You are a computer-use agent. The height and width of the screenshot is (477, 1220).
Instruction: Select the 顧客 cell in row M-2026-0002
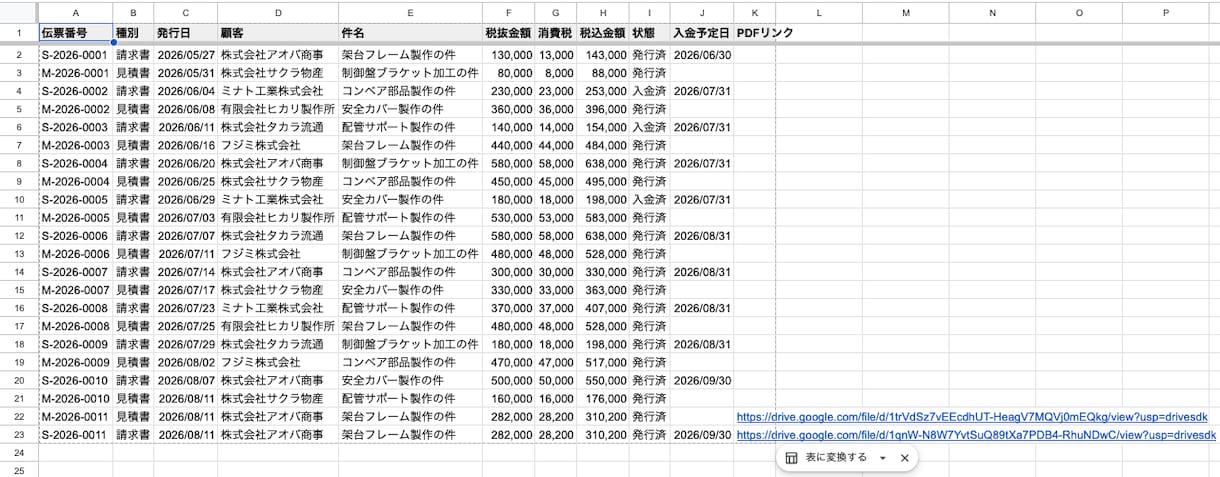pos(278,109)
